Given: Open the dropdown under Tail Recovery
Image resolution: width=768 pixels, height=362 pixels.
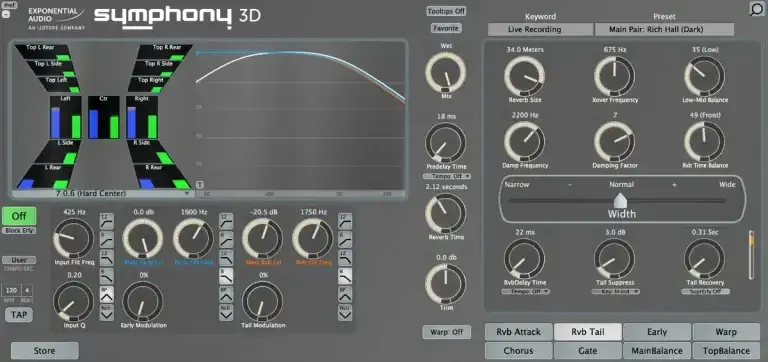Looking at the screenshot, I should tap(705, 291).
